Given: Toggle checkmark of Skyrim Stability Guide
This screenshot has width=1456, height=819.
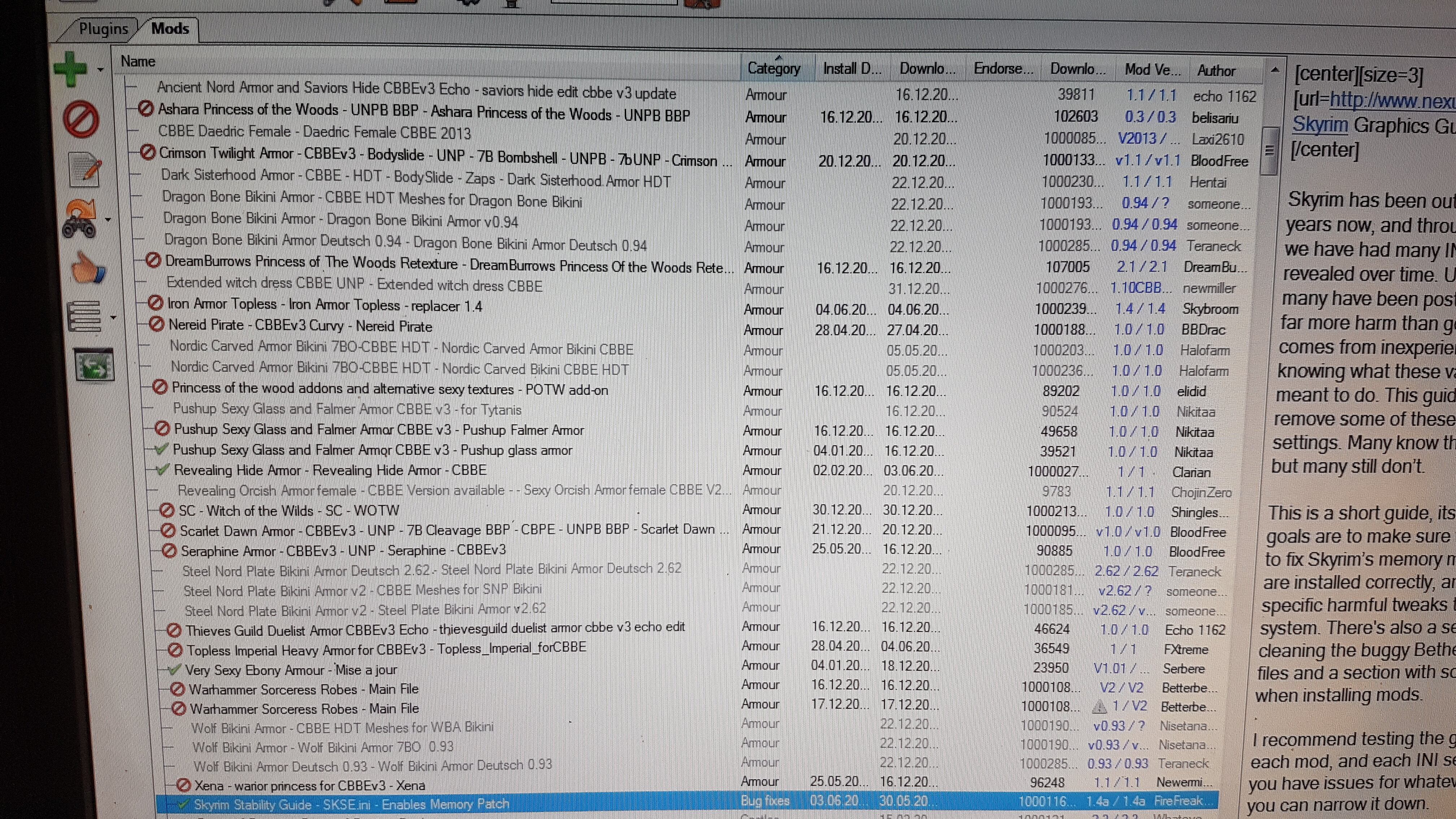Looking at the screenshot, I should (183, 804).
